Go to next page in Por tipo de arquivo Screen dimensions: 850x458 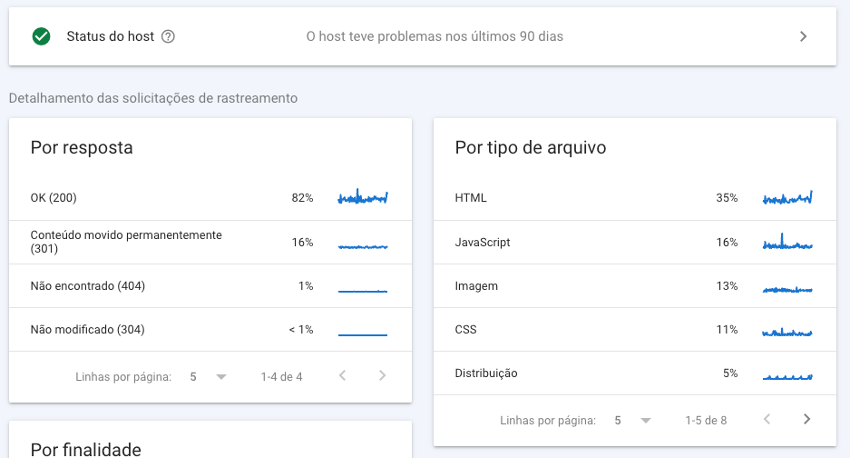click(x=807, y=419)
